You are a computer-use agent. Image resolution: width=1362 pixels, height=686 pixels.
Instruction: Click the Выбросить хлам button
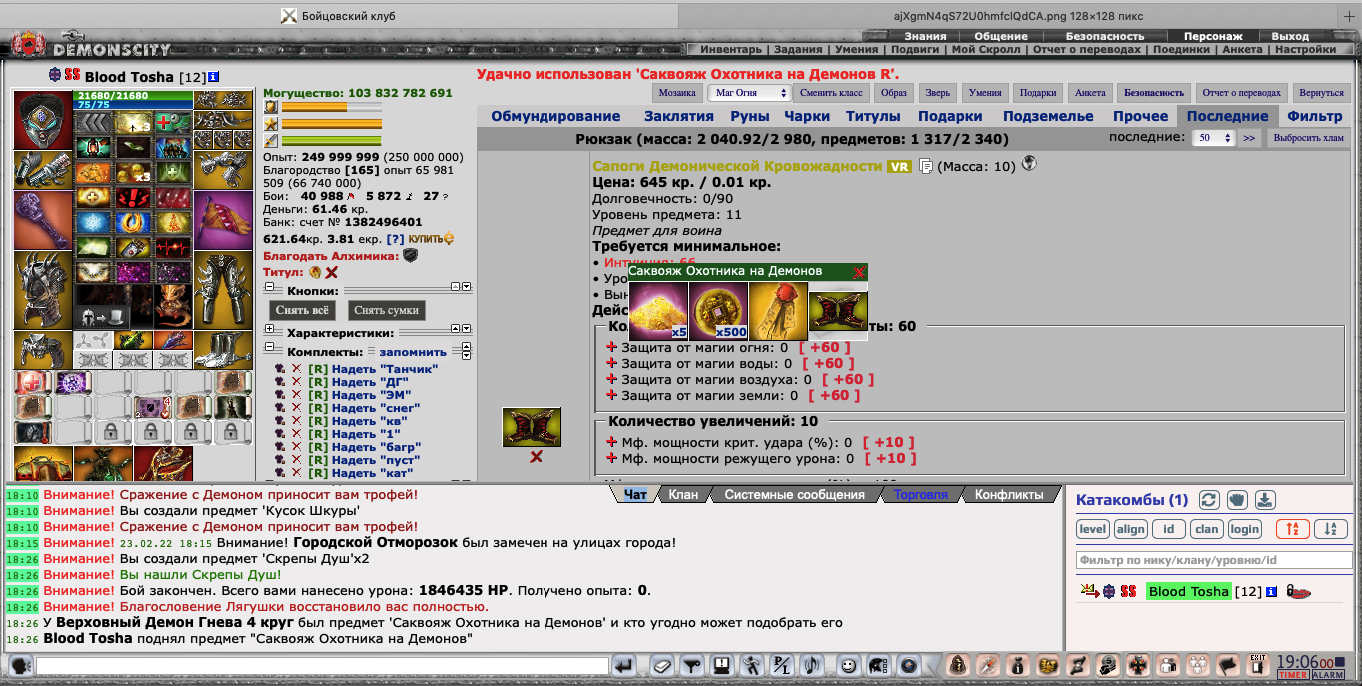tap(1308, 138)
